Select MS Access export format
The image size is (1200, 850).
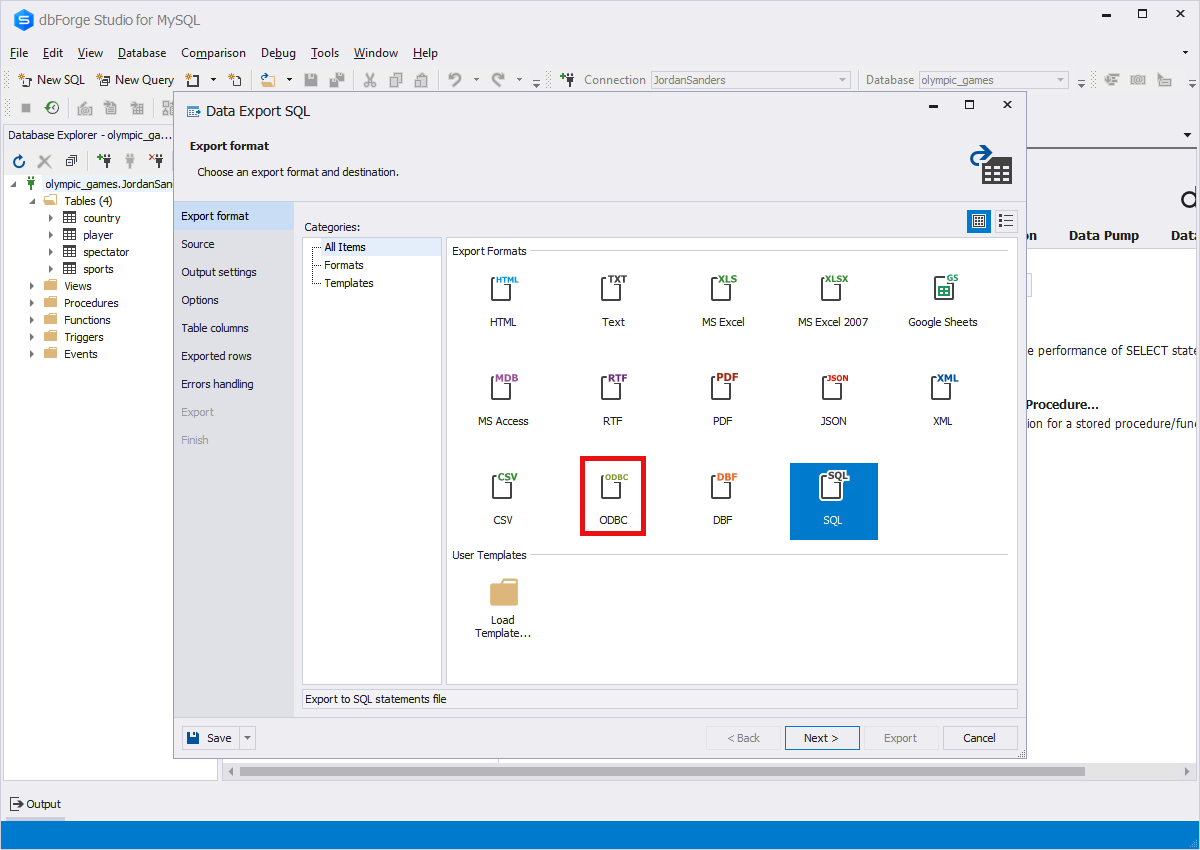click(x=503, y=389)
